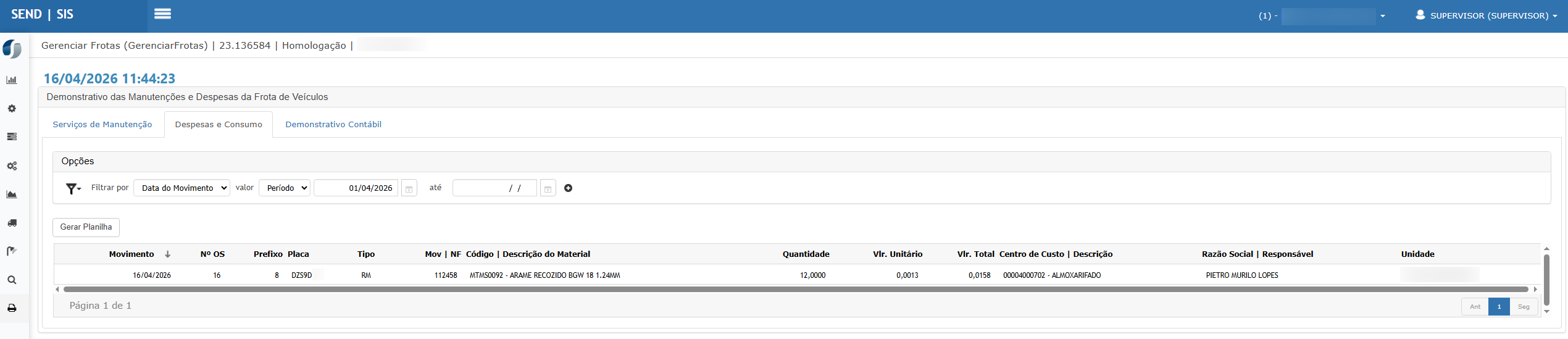Switch to Demonstrativo Contábil tab
This screenshot has width=1568, height=339.
(x=333, y=125)
